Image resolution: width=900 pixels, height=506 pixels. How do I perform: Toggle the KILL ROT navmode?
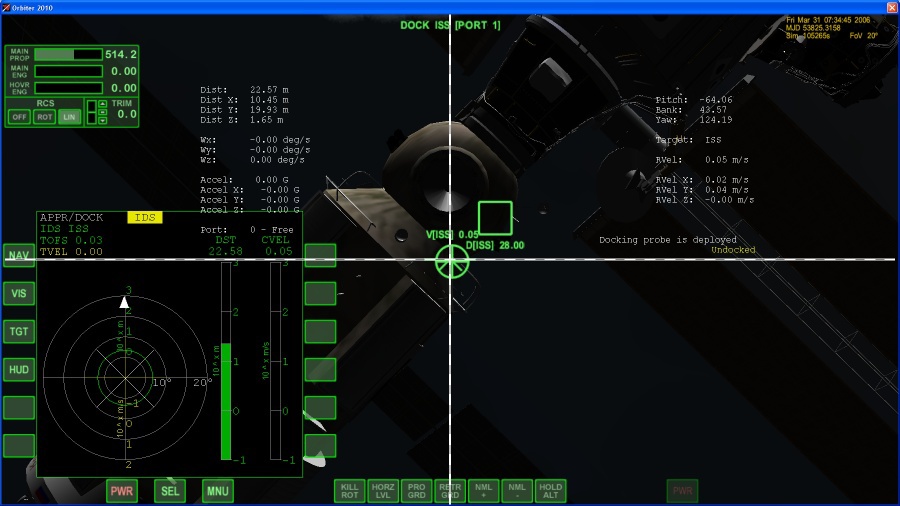[350, 491]
